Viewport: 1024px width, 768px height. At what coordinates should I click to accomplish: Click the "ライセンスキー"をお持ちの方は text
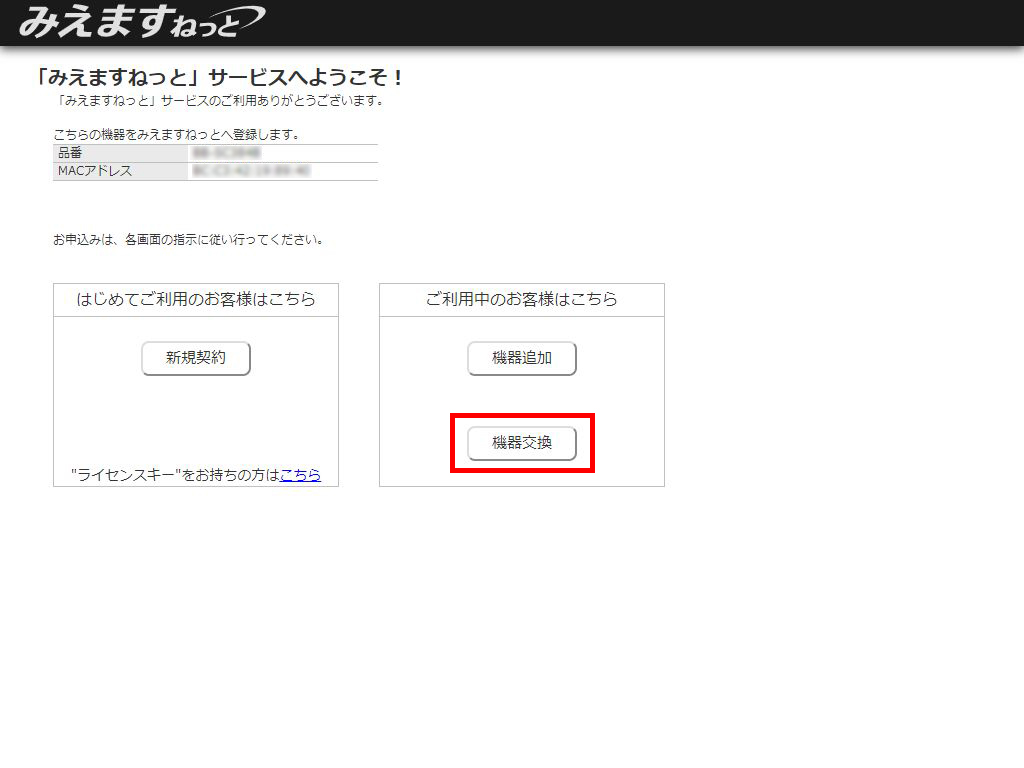(x=175, y=475)
